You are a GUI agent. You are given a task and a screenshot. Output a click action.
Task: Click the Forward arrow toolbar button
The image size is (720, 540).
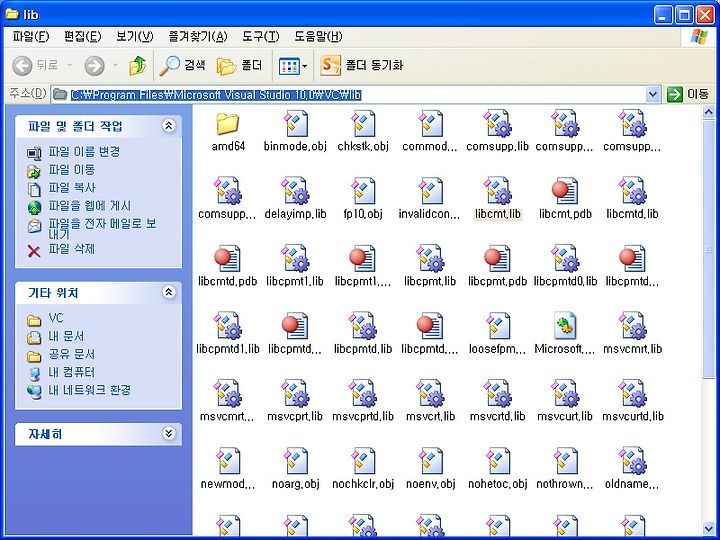click(x=95, y=66)
